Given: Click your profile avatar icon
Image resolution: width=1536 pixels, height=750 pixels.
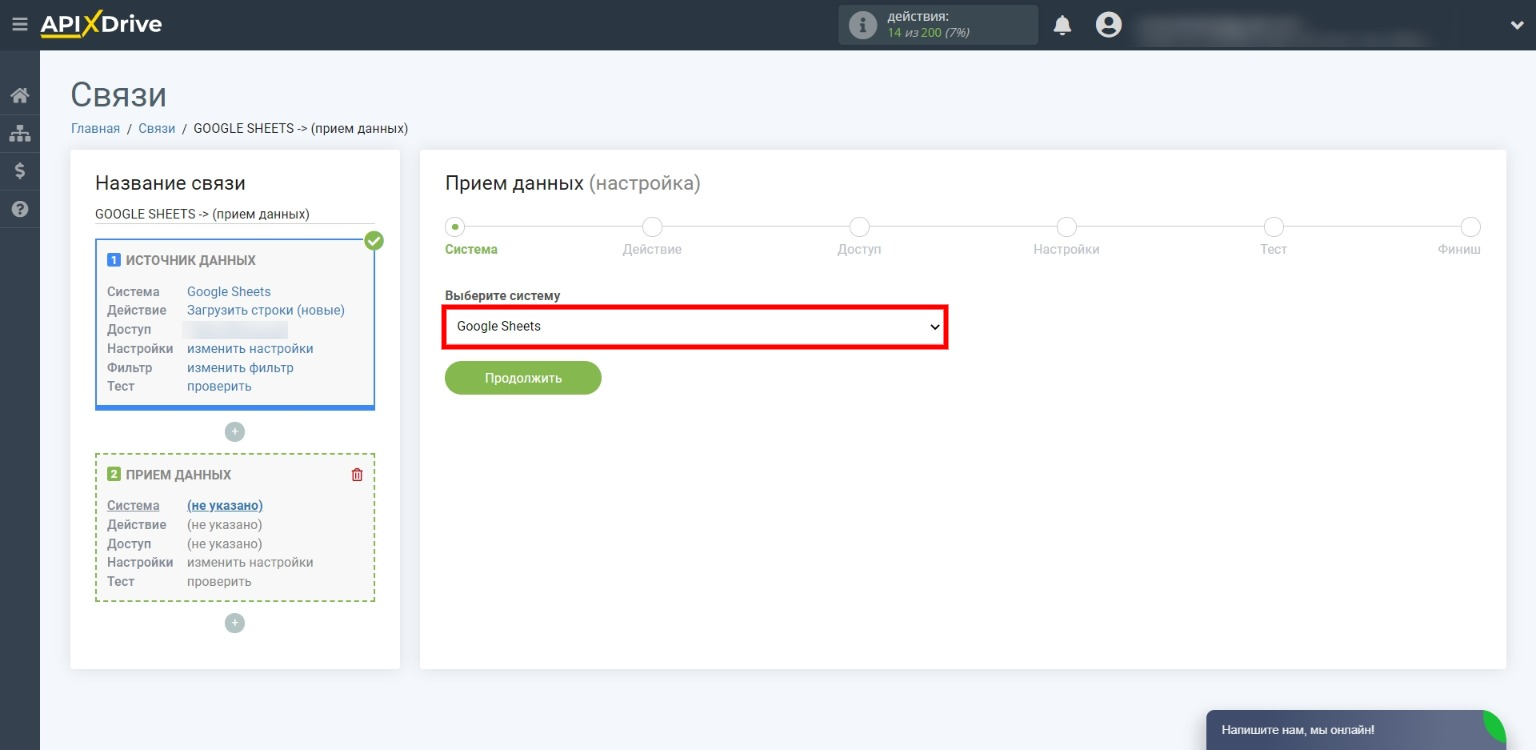Looking at the screenshot, I should click(x=1109, y=25).
